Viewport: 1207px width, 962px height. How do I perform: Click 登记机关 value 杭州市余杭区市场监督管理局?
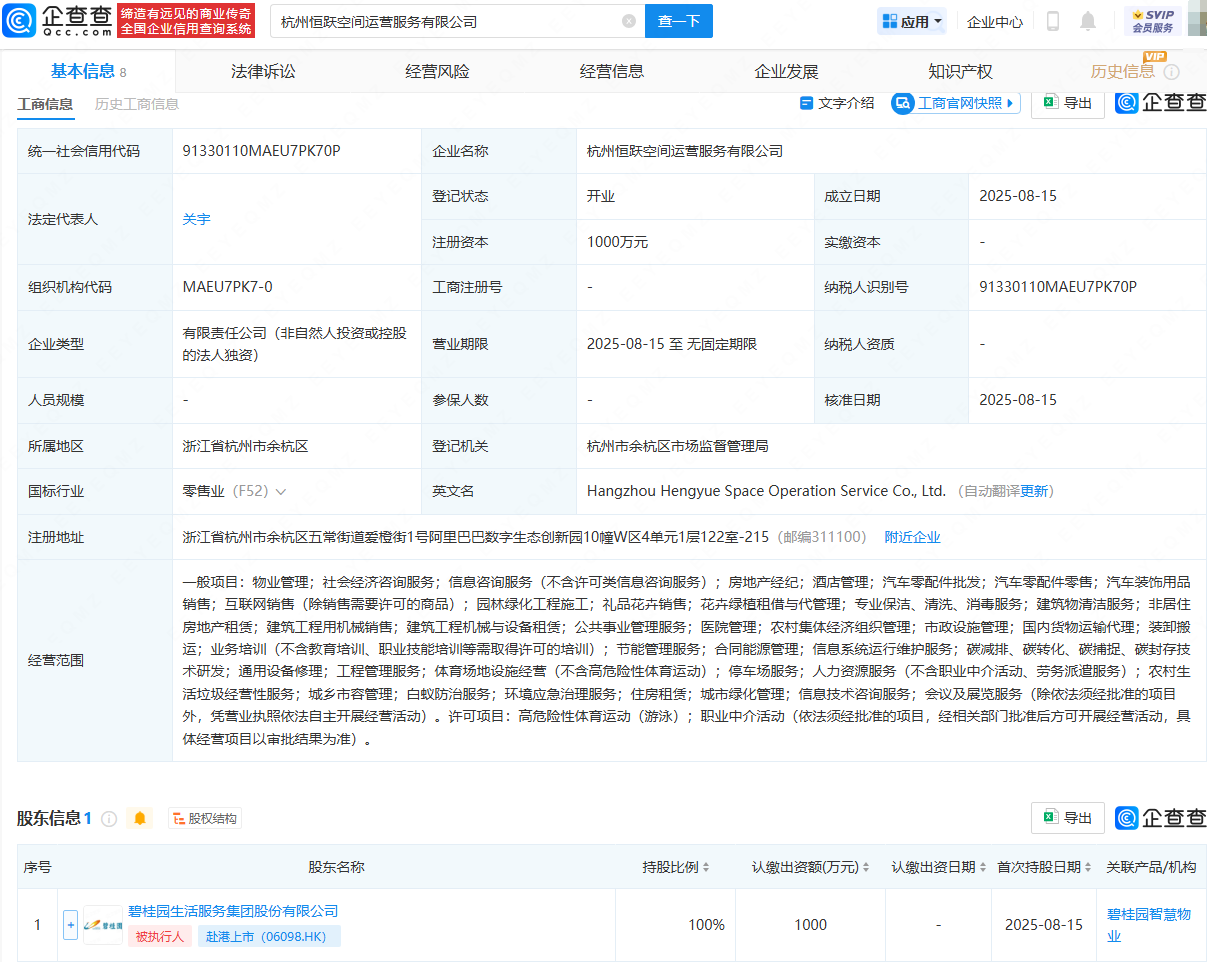coord(678,446)
